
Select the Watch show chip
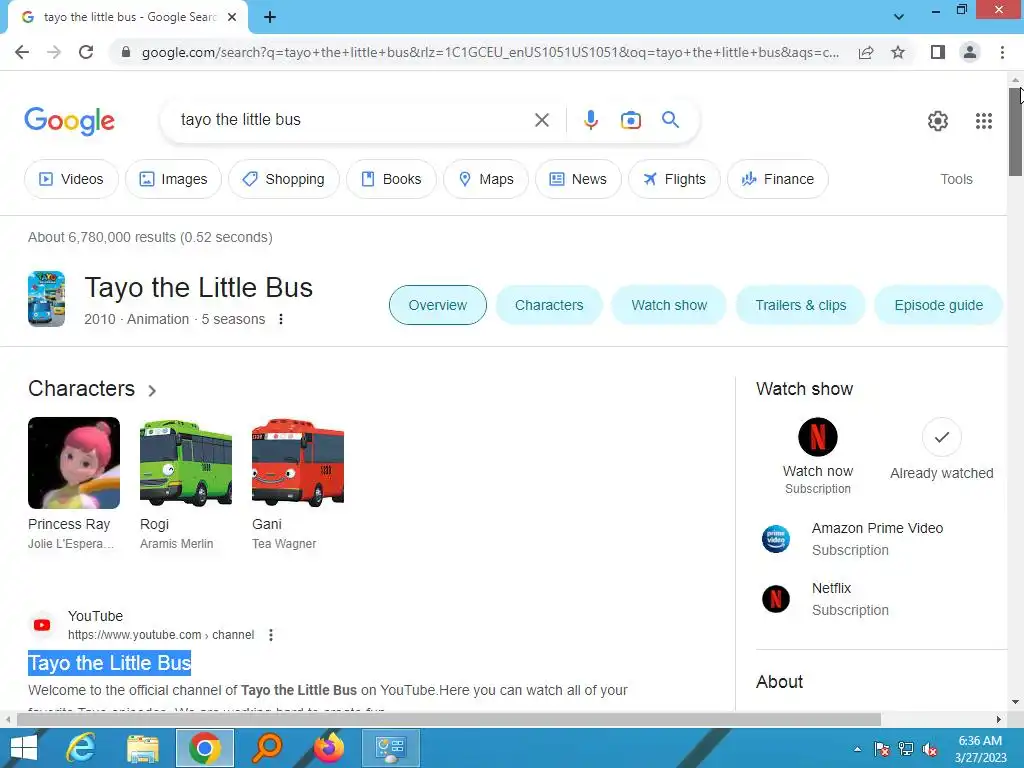[669, 305]
